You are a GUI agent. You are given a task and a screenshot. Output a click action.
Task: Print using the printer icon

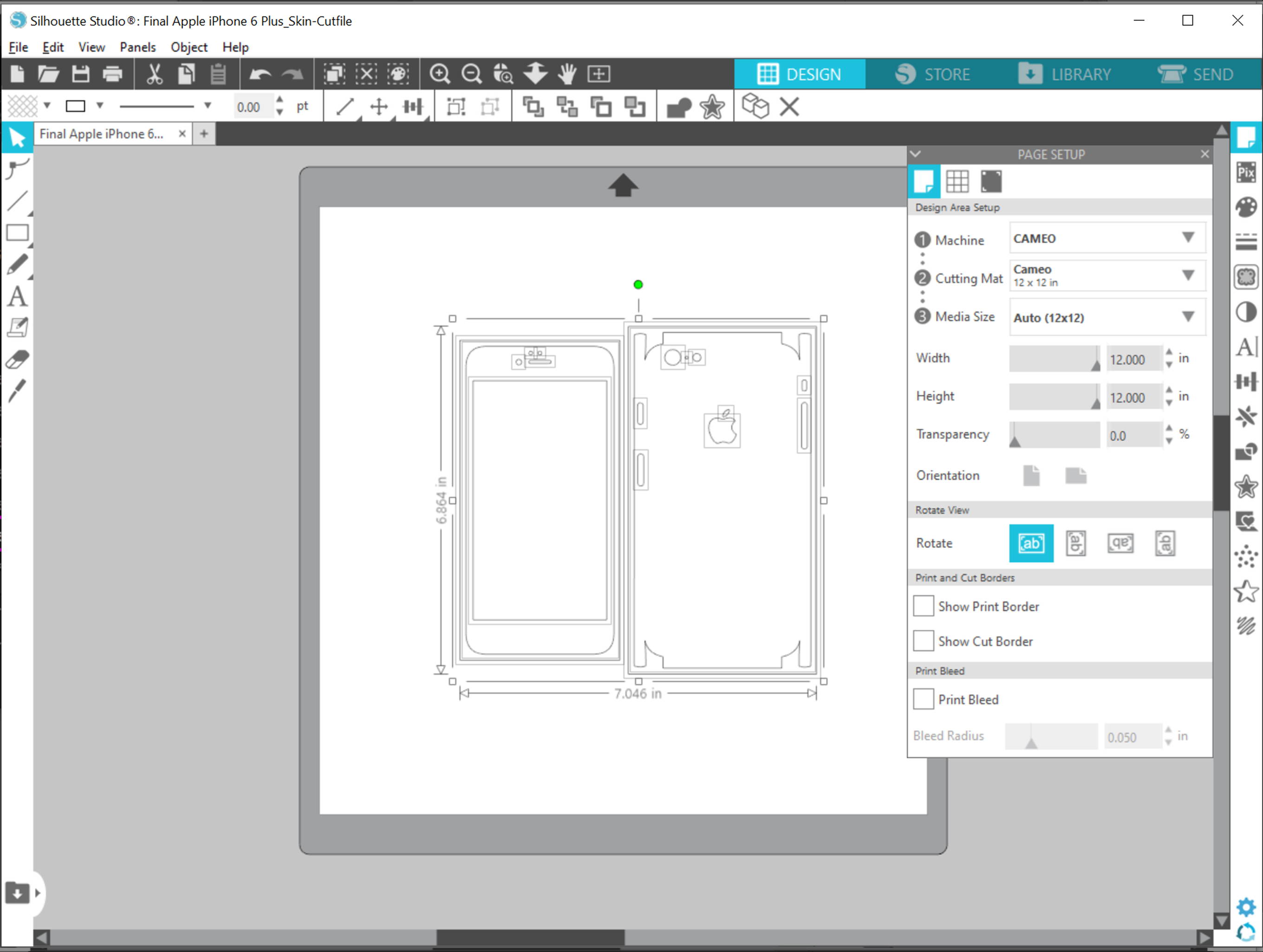(112, 74)
